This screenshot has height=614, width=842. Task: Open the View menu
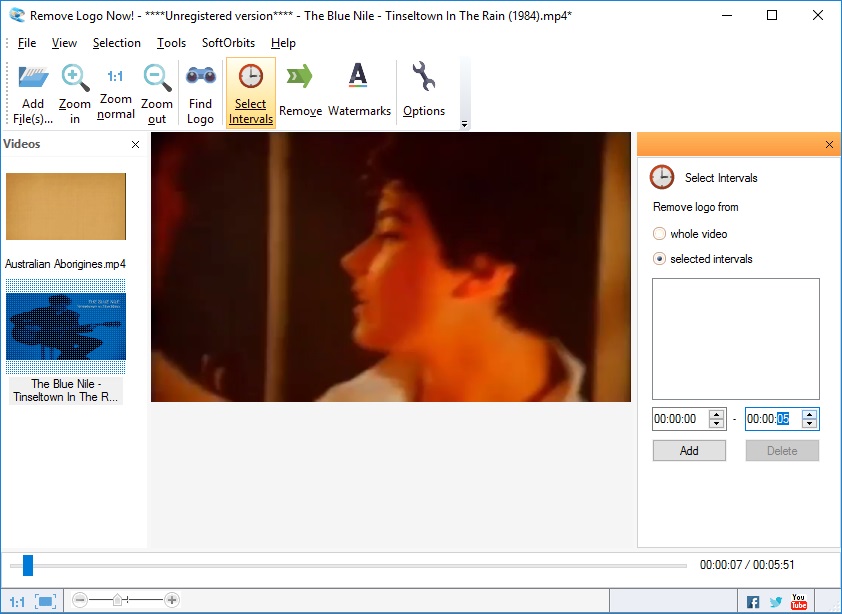tap(64, 43)
